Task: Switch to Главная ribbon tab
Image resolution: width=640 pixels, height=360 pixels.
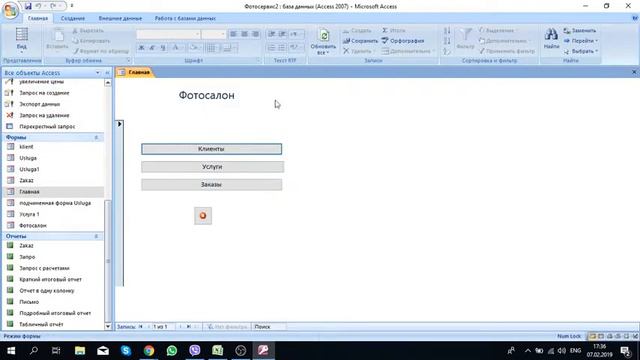Action: (38, 18)
